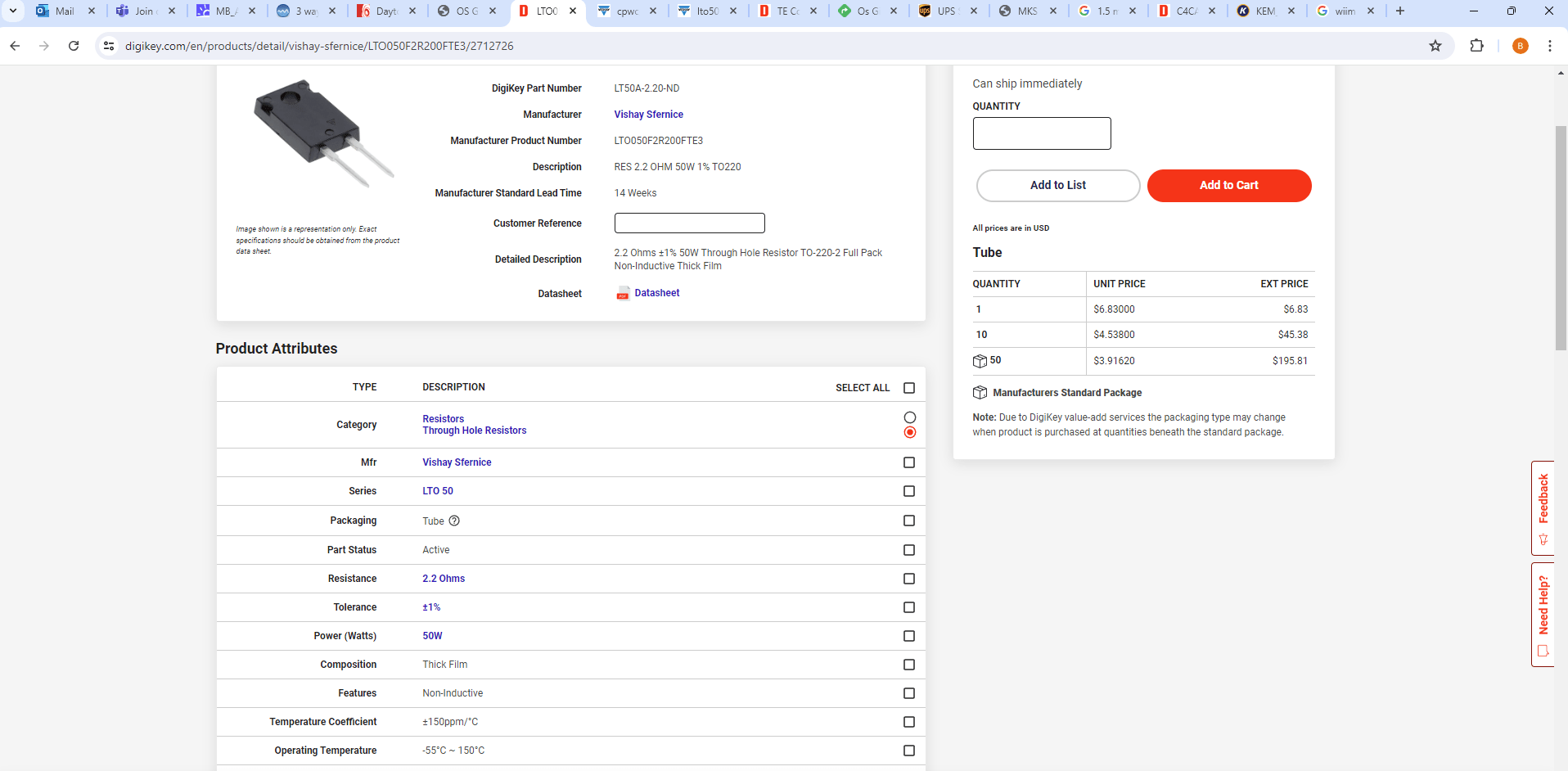The width and height of the screenshot is (1568, 771).
Task: Open the LTO 50 series link
Action: pos(438,491)
